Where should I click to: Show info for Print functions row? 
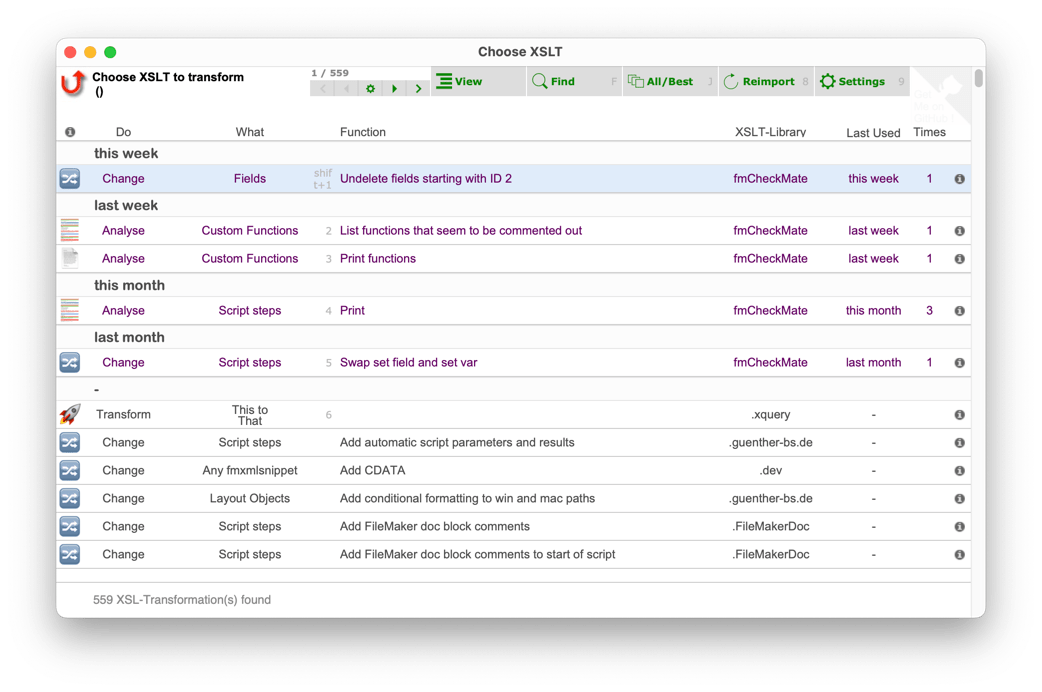tap(960, 259)
